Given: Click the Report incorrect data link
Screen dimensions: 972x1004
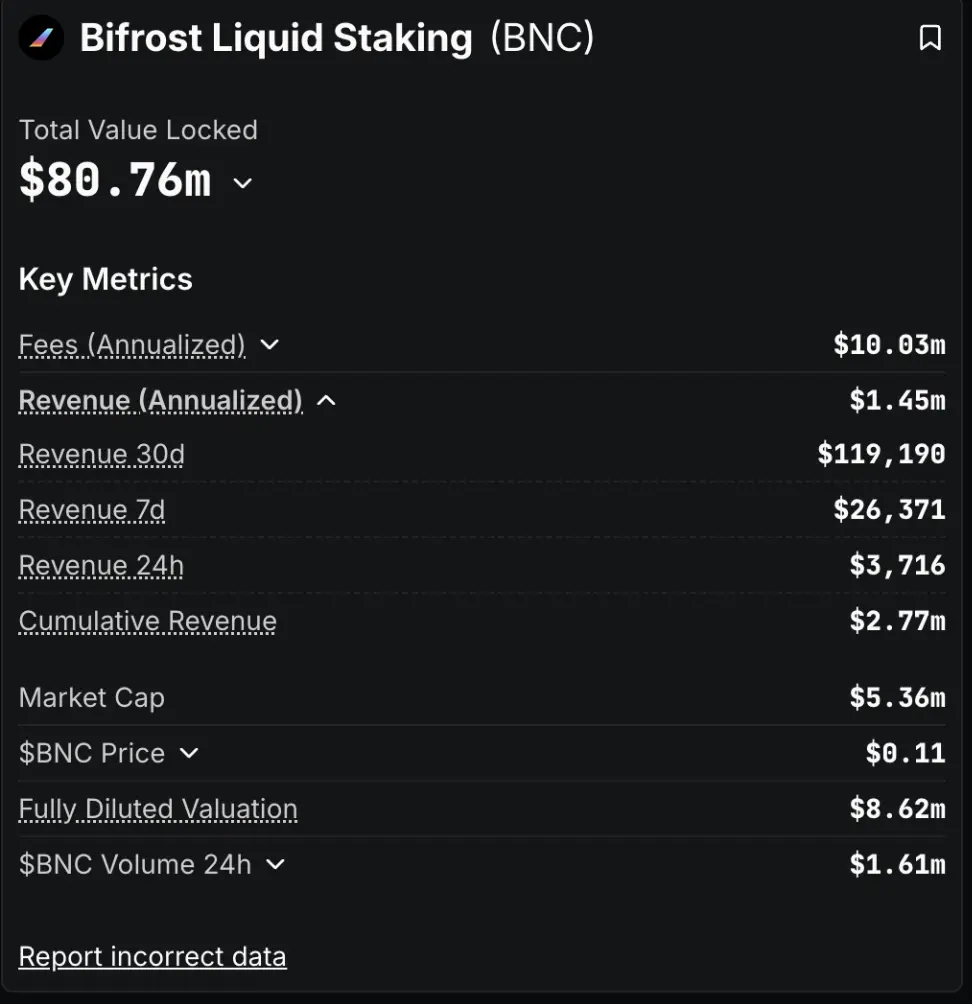Looking at the screenshot, I should point(152,957).
